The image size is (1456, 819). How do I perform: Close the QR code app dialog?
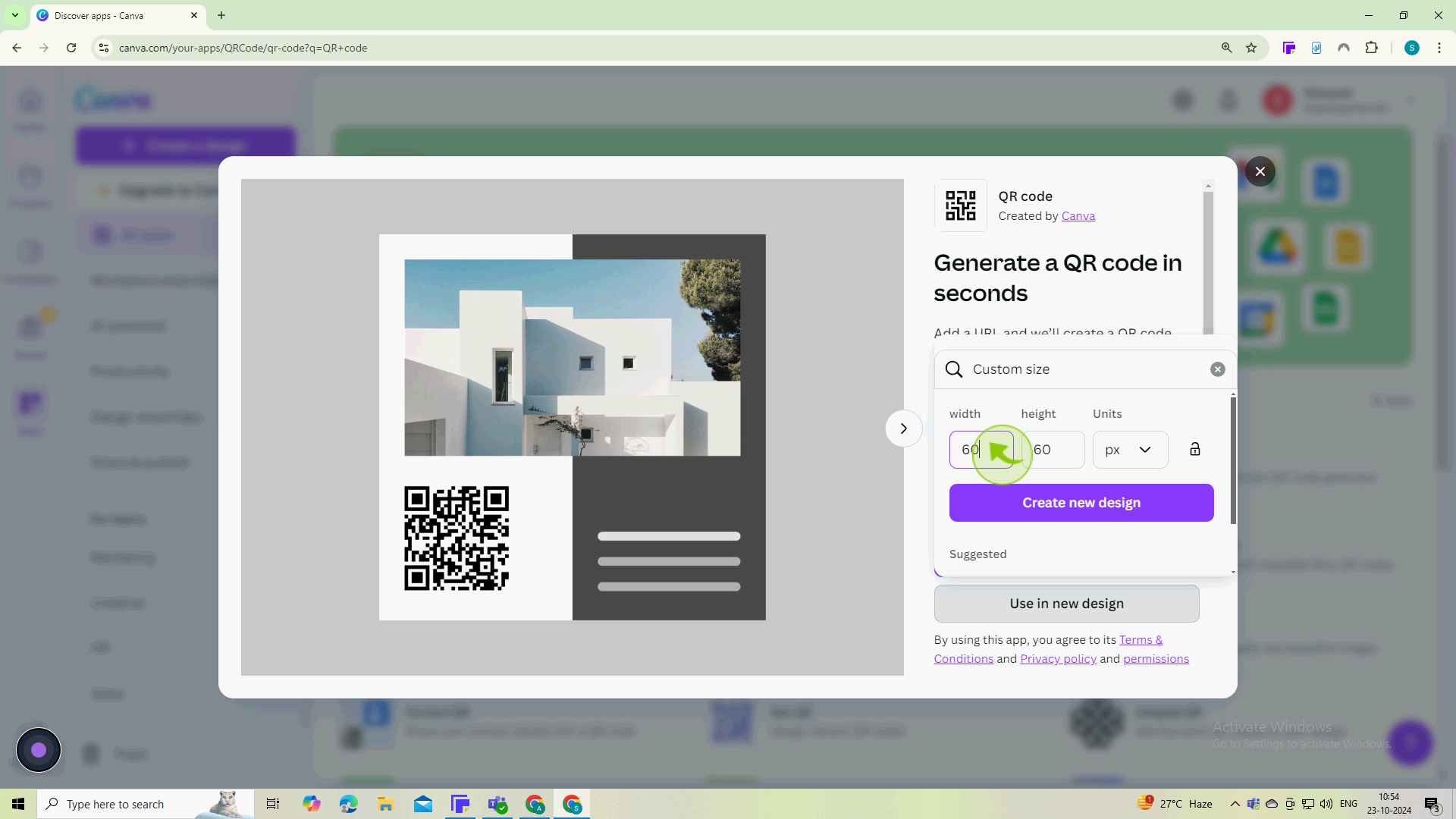pyautogui.click(x=1260, y=171)
